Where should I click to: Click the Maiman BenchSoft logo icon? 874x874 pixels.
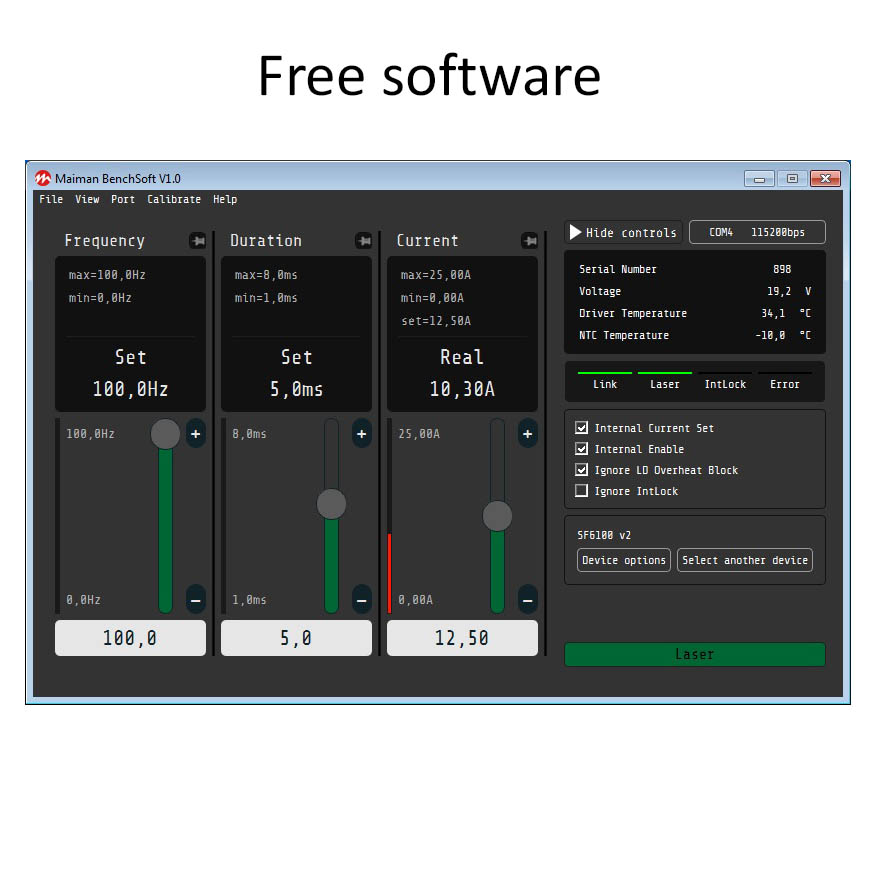(43, 178)
